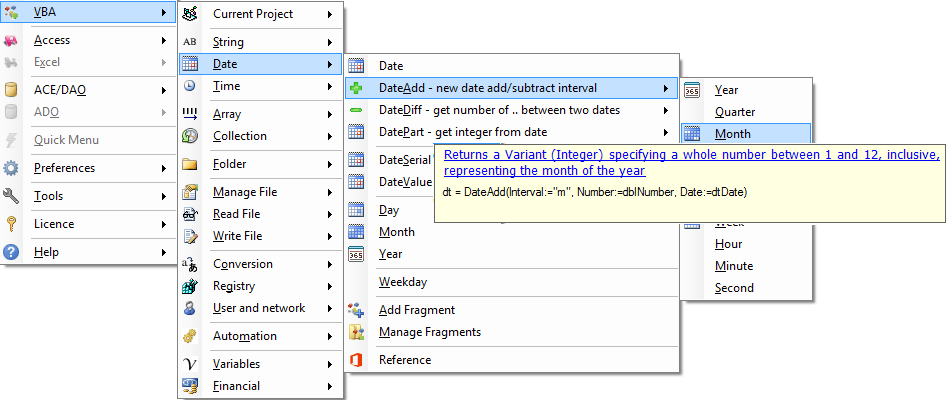Click the Licence key icon

pos(11,224)
